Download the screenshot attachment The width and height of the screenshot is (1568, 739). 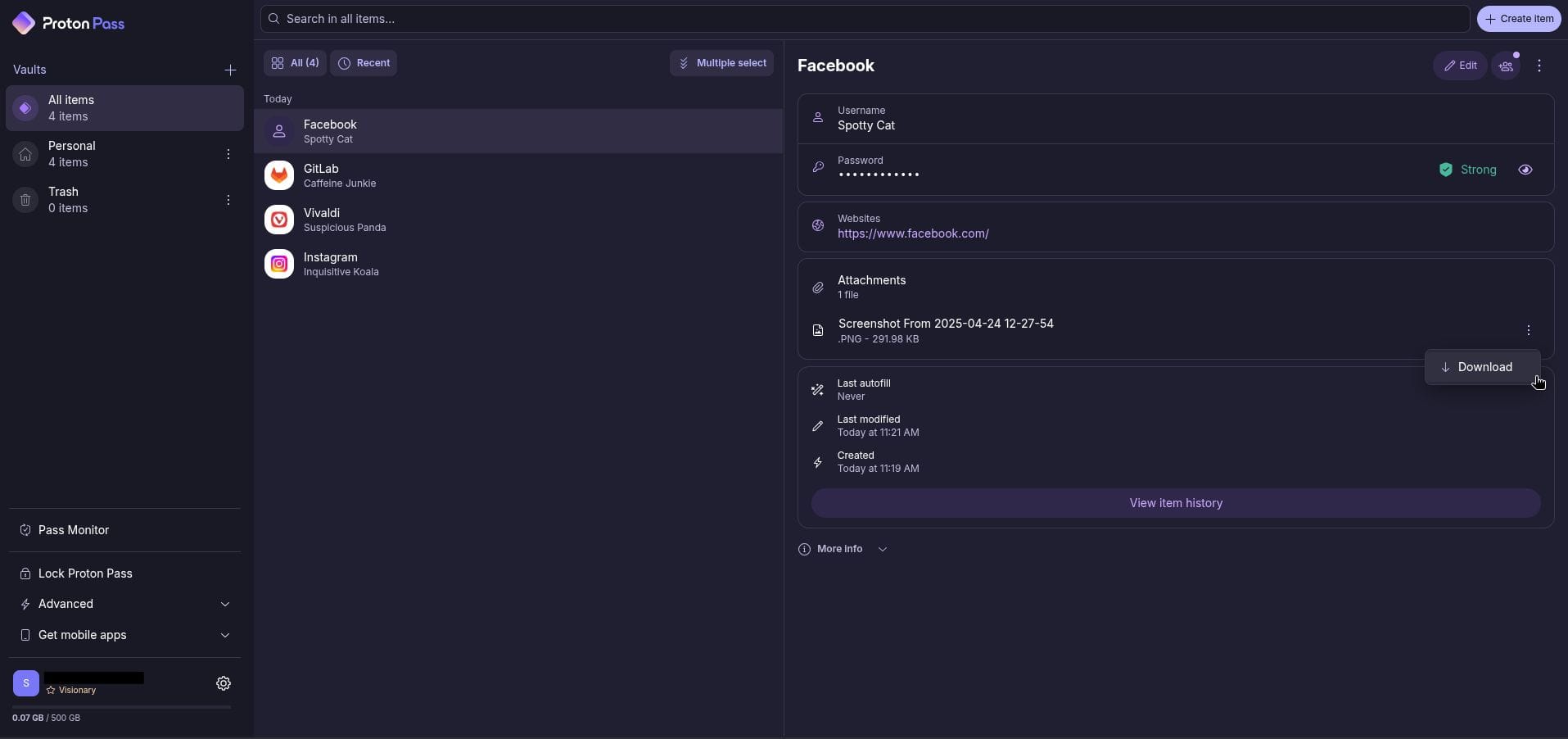point(1483,367)
